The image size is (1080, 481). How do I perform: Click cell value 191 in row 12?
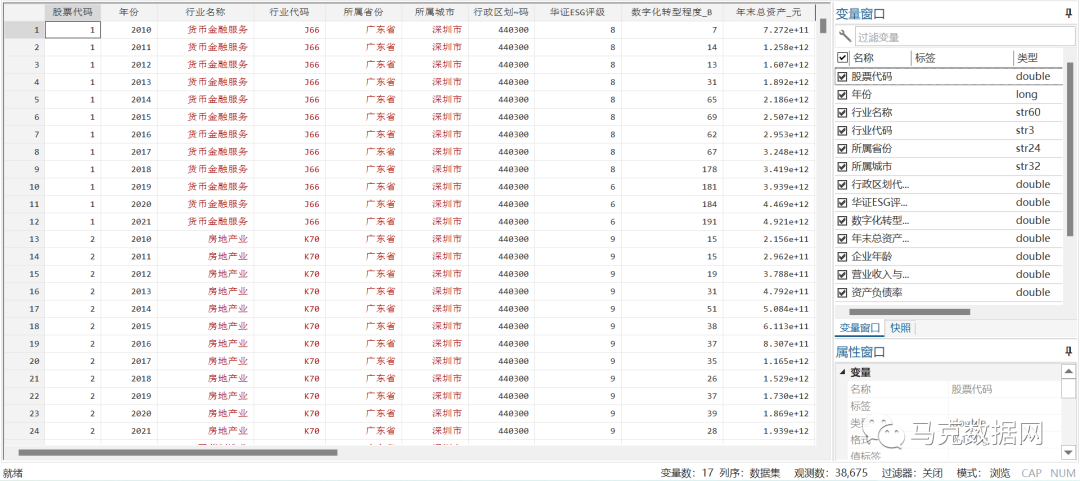(x=672, y=221)
